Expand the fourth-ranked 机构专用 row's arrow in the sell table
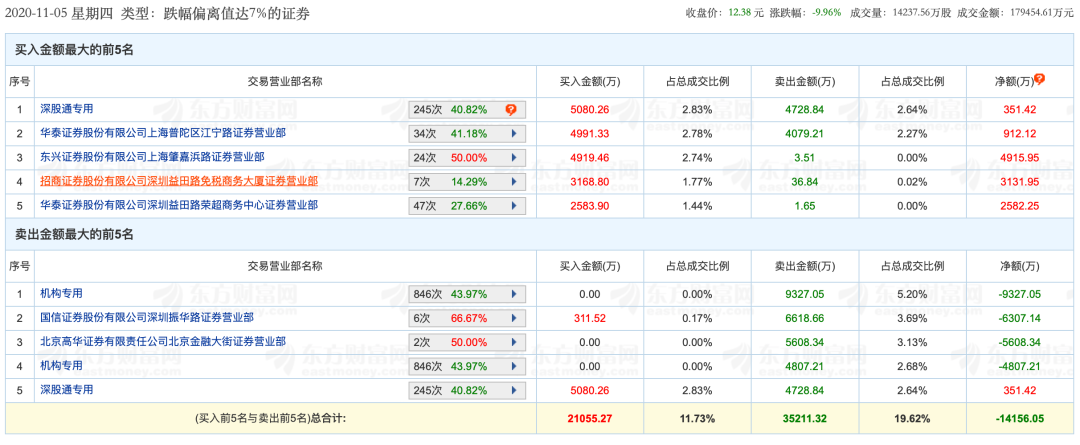This screenshot has width=1080, height=445. tap(514, 366)
